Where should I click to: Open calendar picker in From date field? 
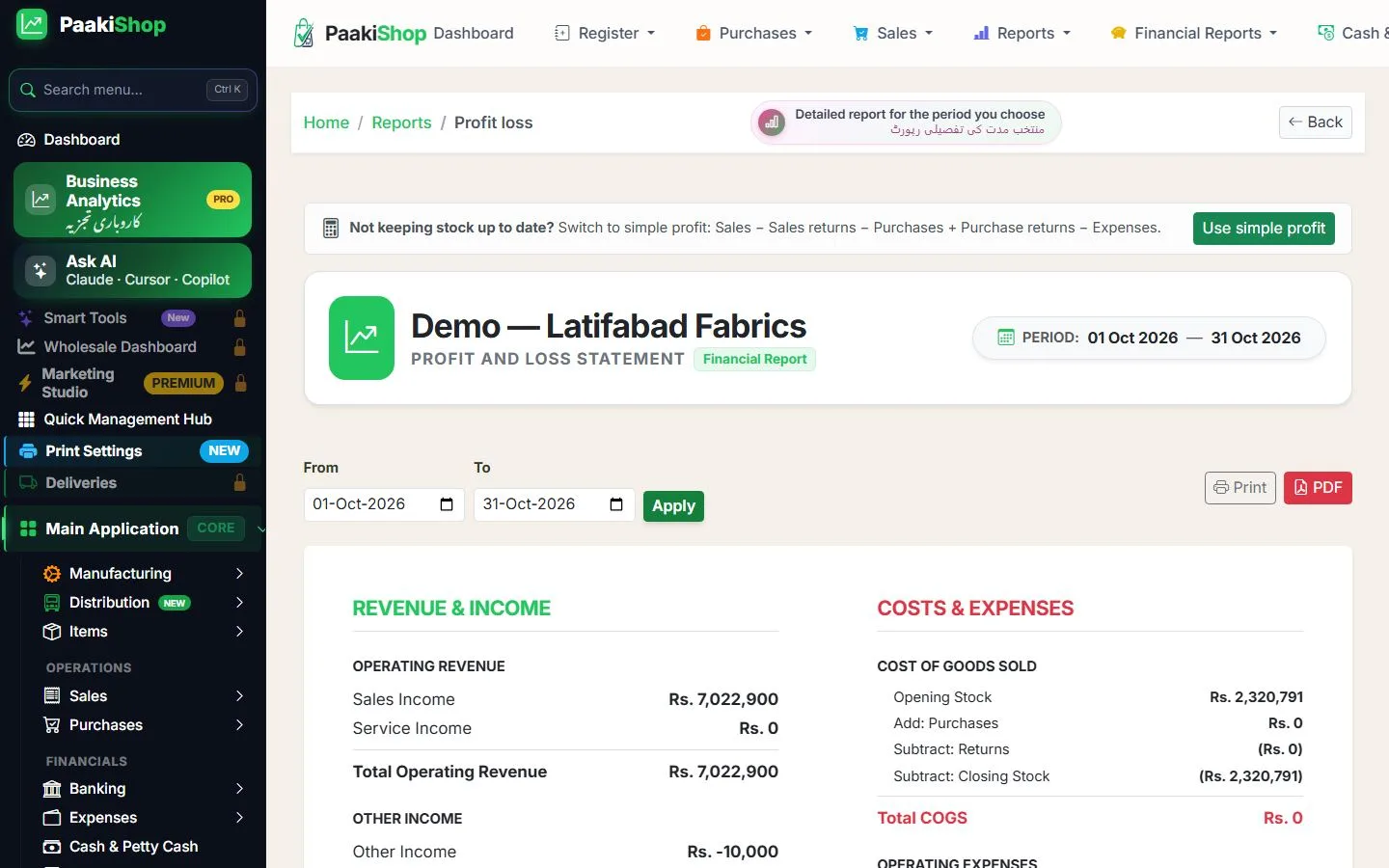pyautogui.click(x=447, y=504)
